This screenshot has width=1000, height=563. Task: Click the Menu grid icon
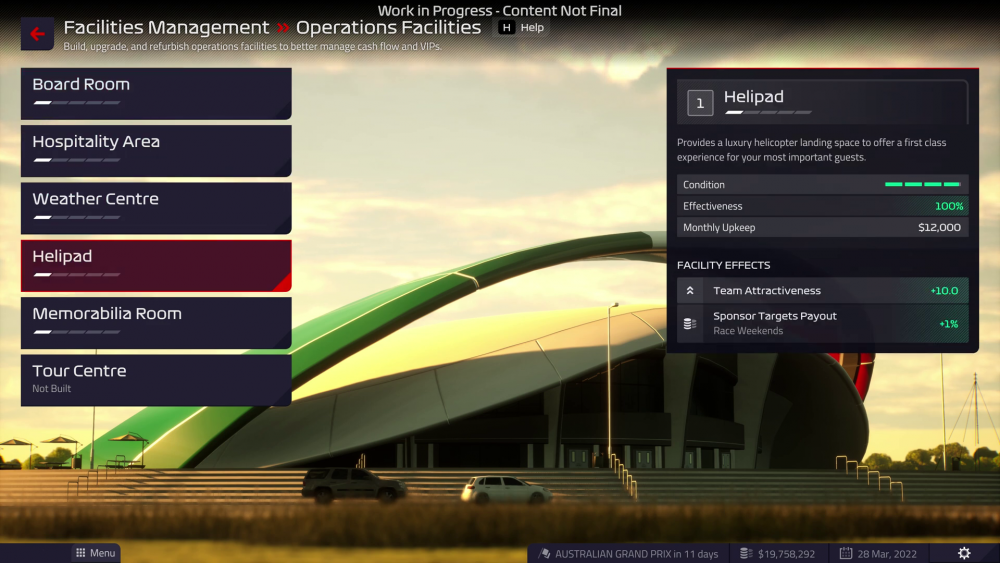[x=80, y=553]
